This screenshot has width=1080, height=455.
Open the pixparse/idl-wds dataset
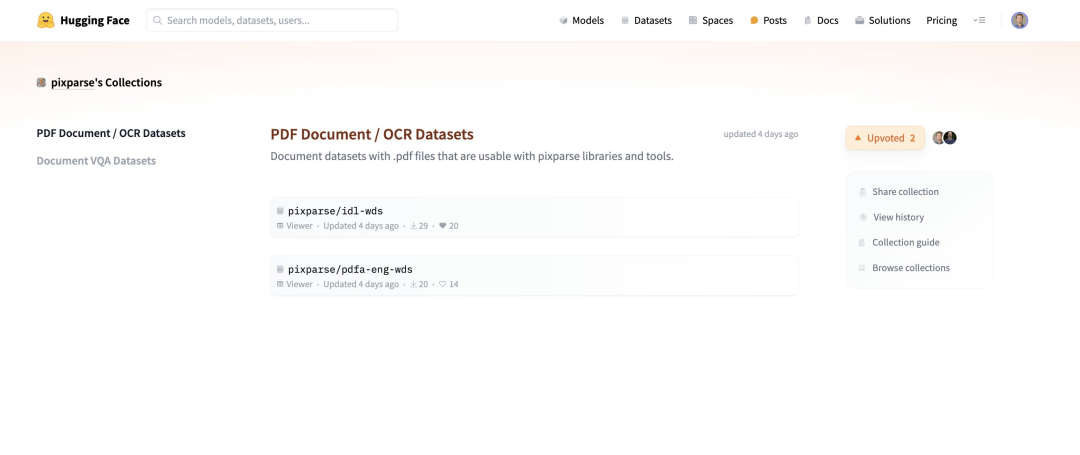335,211
